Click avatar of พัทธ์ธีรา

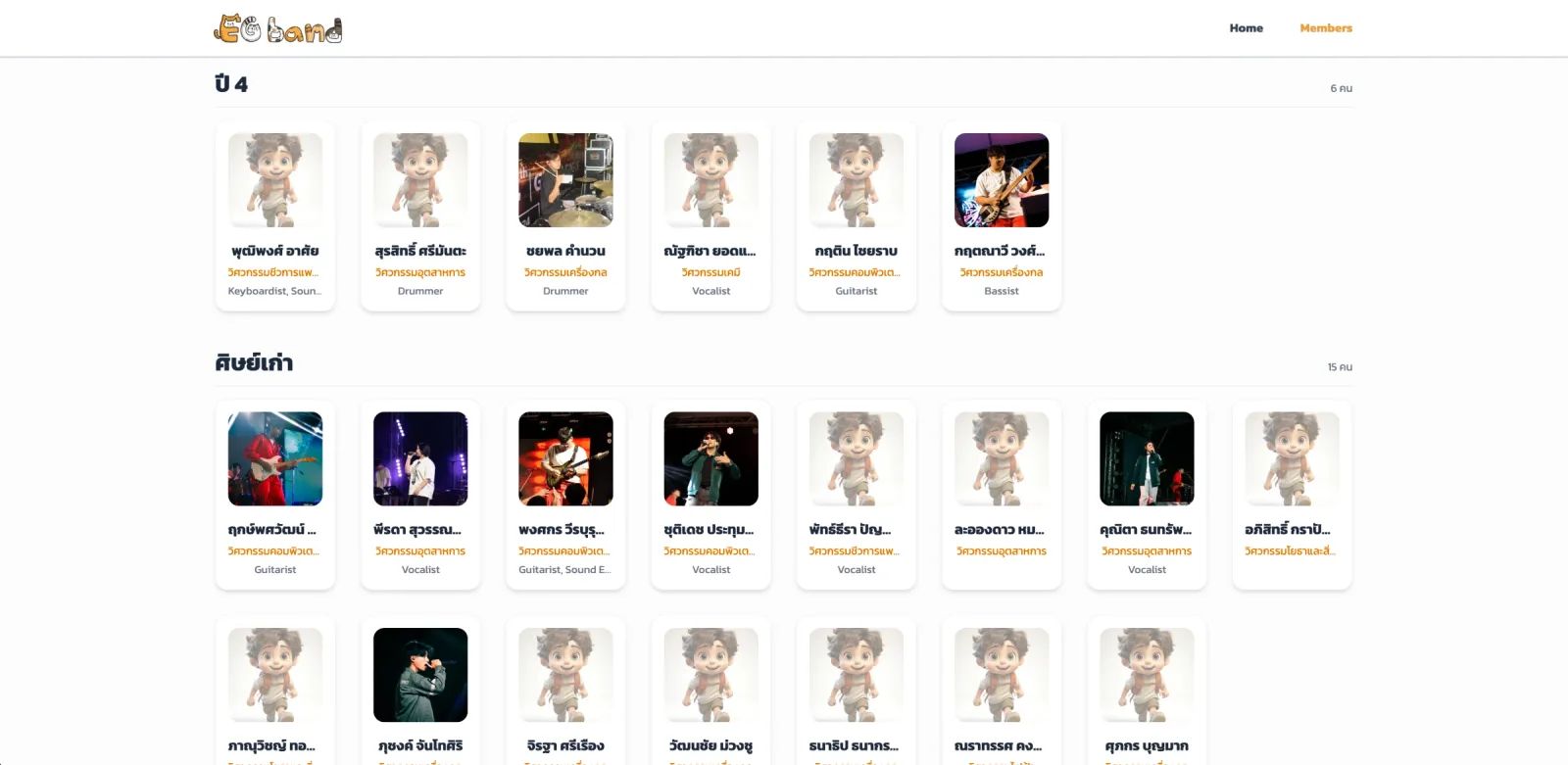click(857, 458)
